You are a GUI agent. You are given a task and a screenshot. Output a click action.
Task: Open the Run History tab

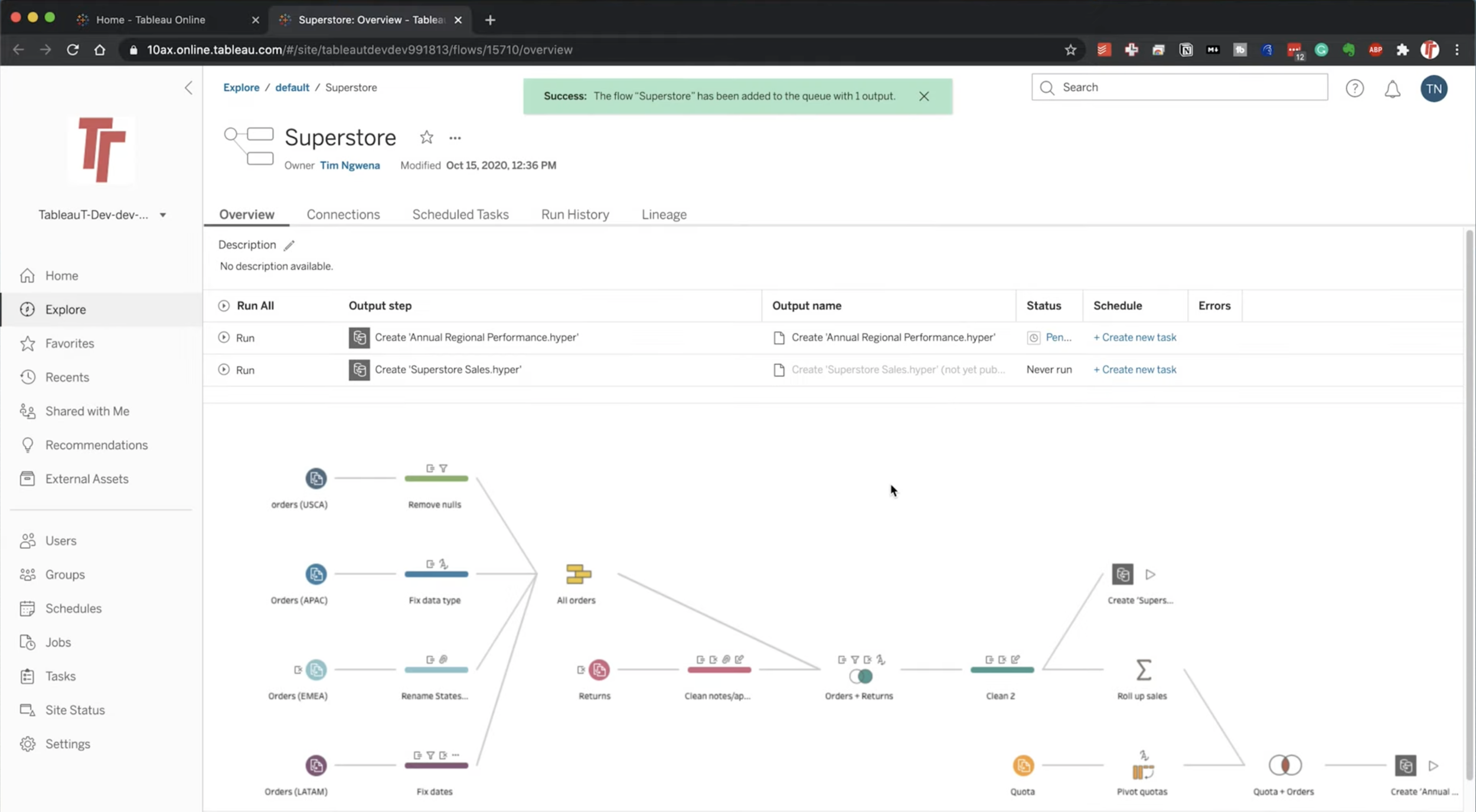click(x=575, y=214)
